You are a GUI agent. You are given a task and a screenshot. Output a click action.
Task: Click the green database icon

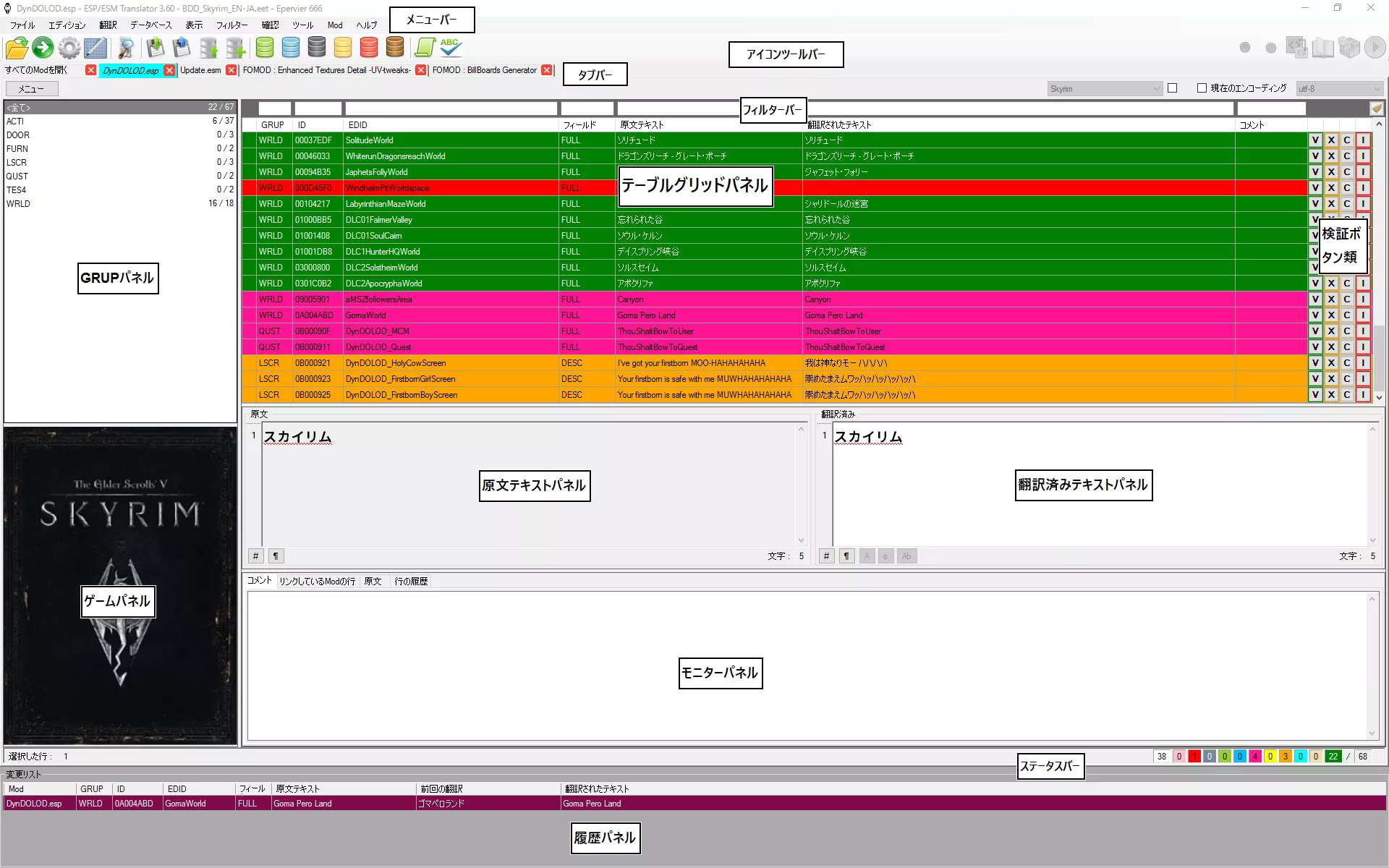click(x=265, y=48)
